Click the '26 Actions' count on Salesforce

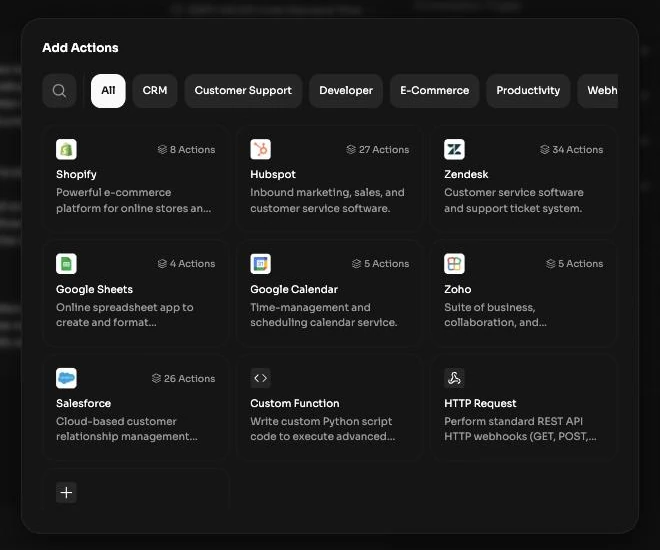tap(189, 378)
